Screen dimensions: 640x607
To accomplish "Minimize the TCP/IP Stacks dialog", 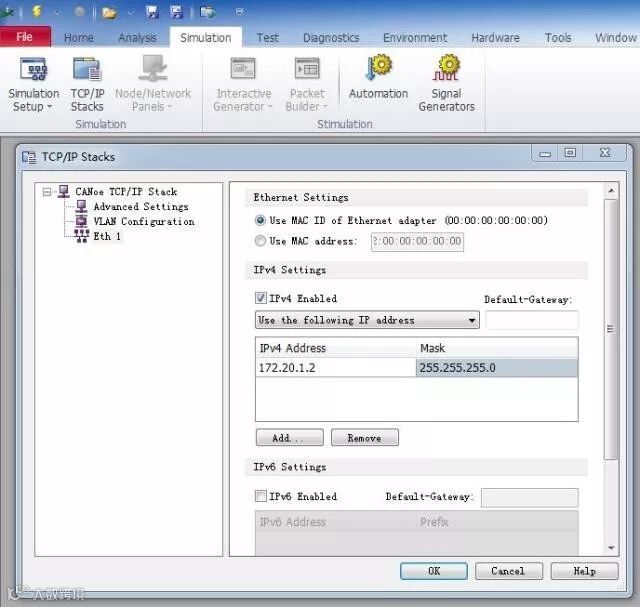I will [x=545, y=153].
